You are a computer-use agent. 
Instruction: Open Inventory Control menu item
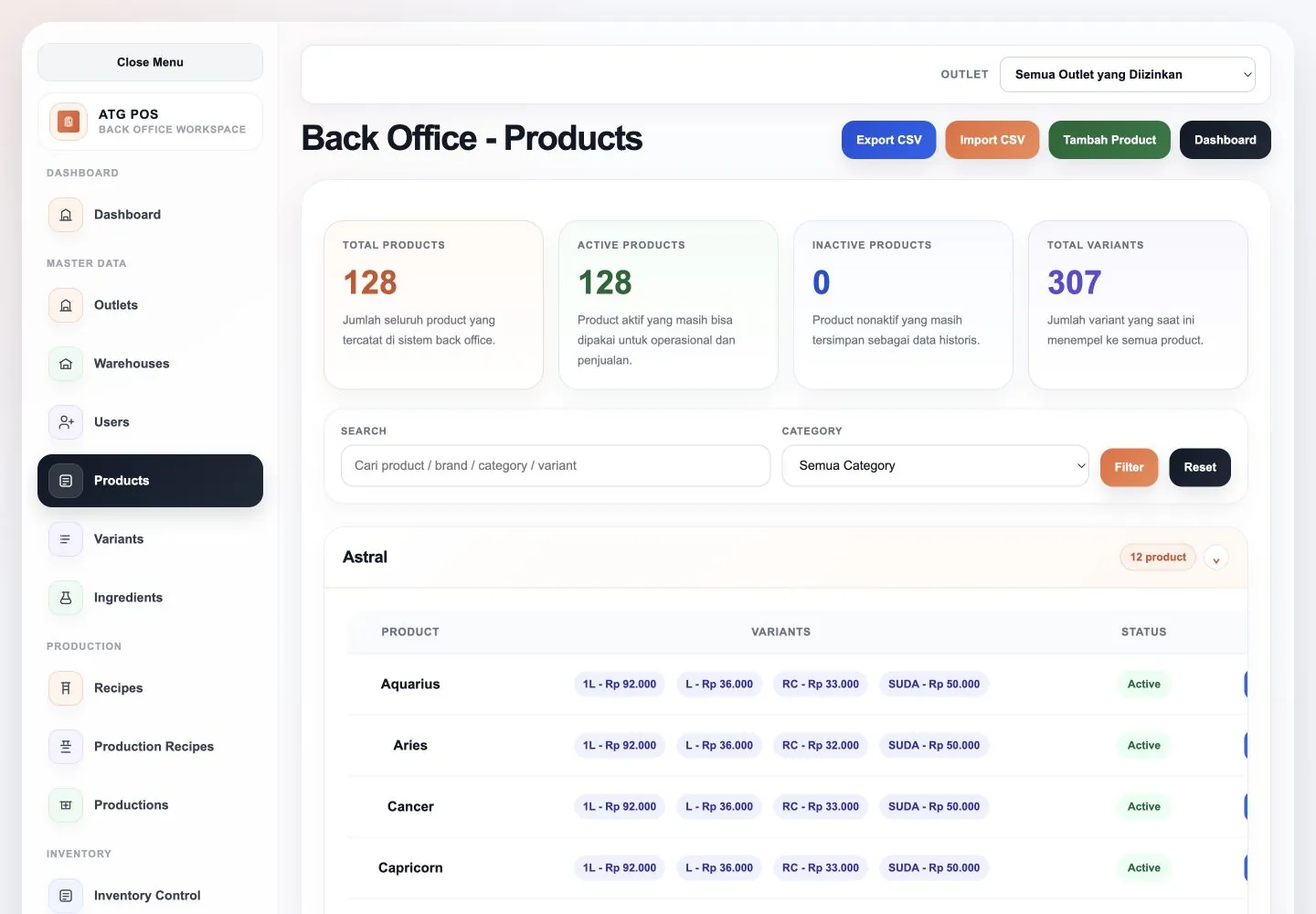click(x=150, y=896)
